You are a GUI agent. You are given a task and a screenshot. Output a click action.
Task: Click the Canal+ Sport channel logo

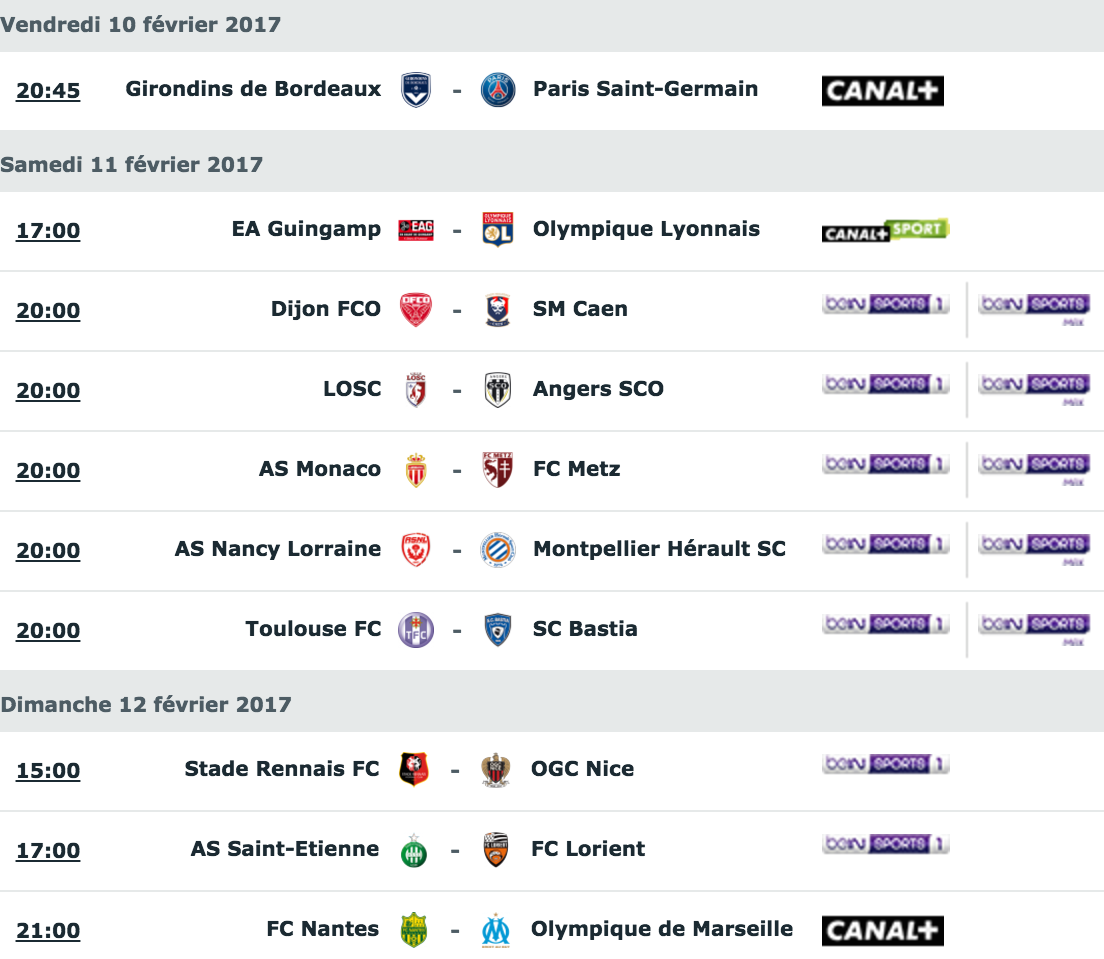pyautogui.click(x=886, y=230)
